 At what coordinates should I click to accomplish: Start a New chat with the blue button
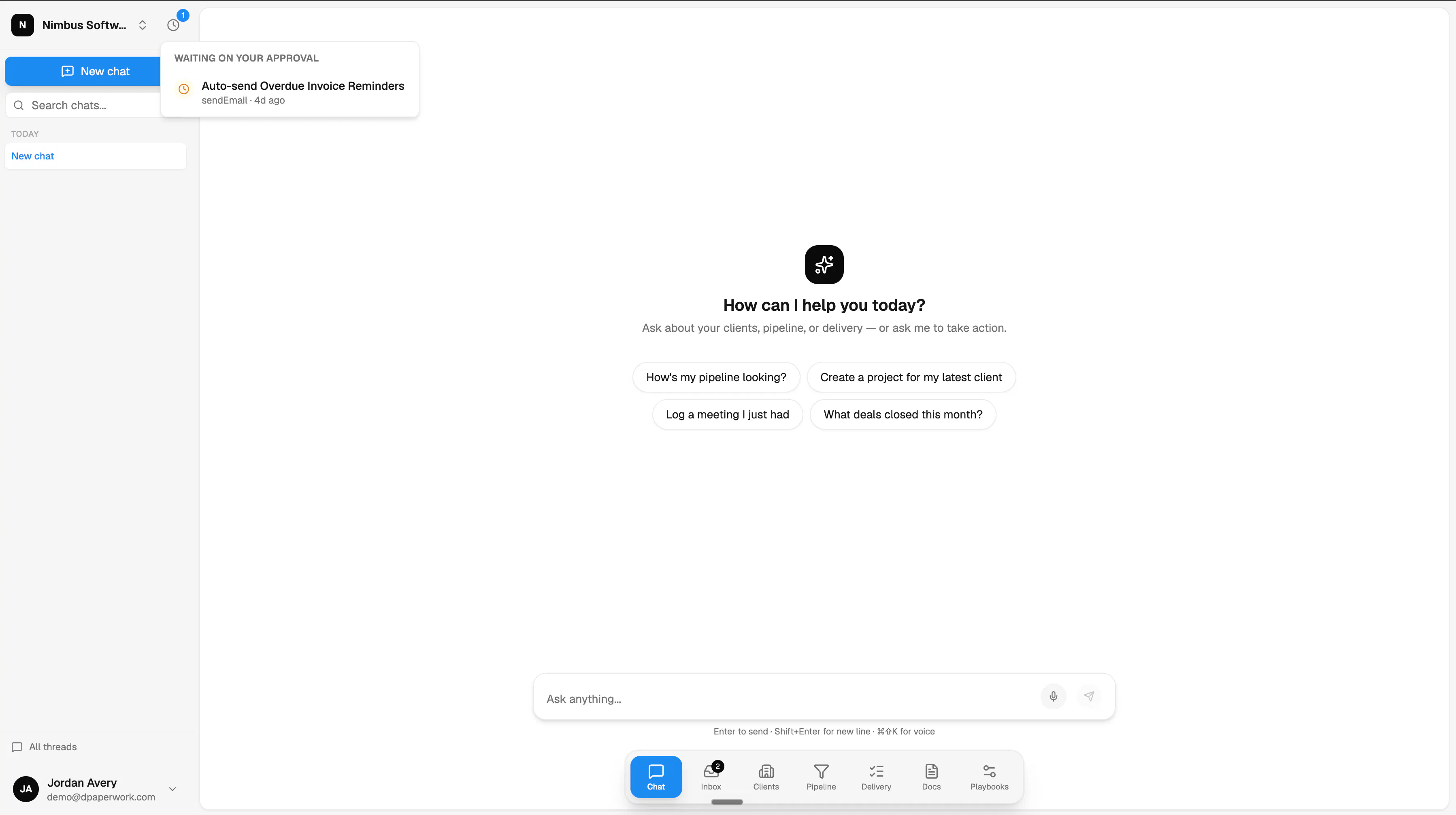(83, 71)
